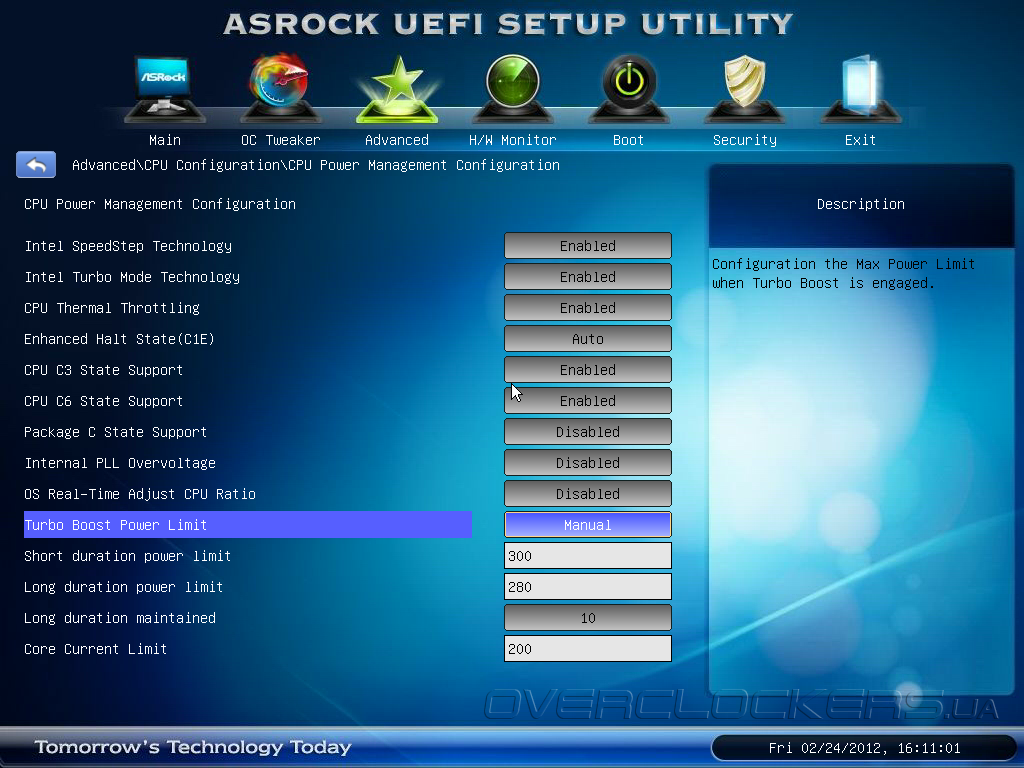The width and height of the screenshot is (1024, 768).
Task: Switch to the Main tab label
Action: 165,140
